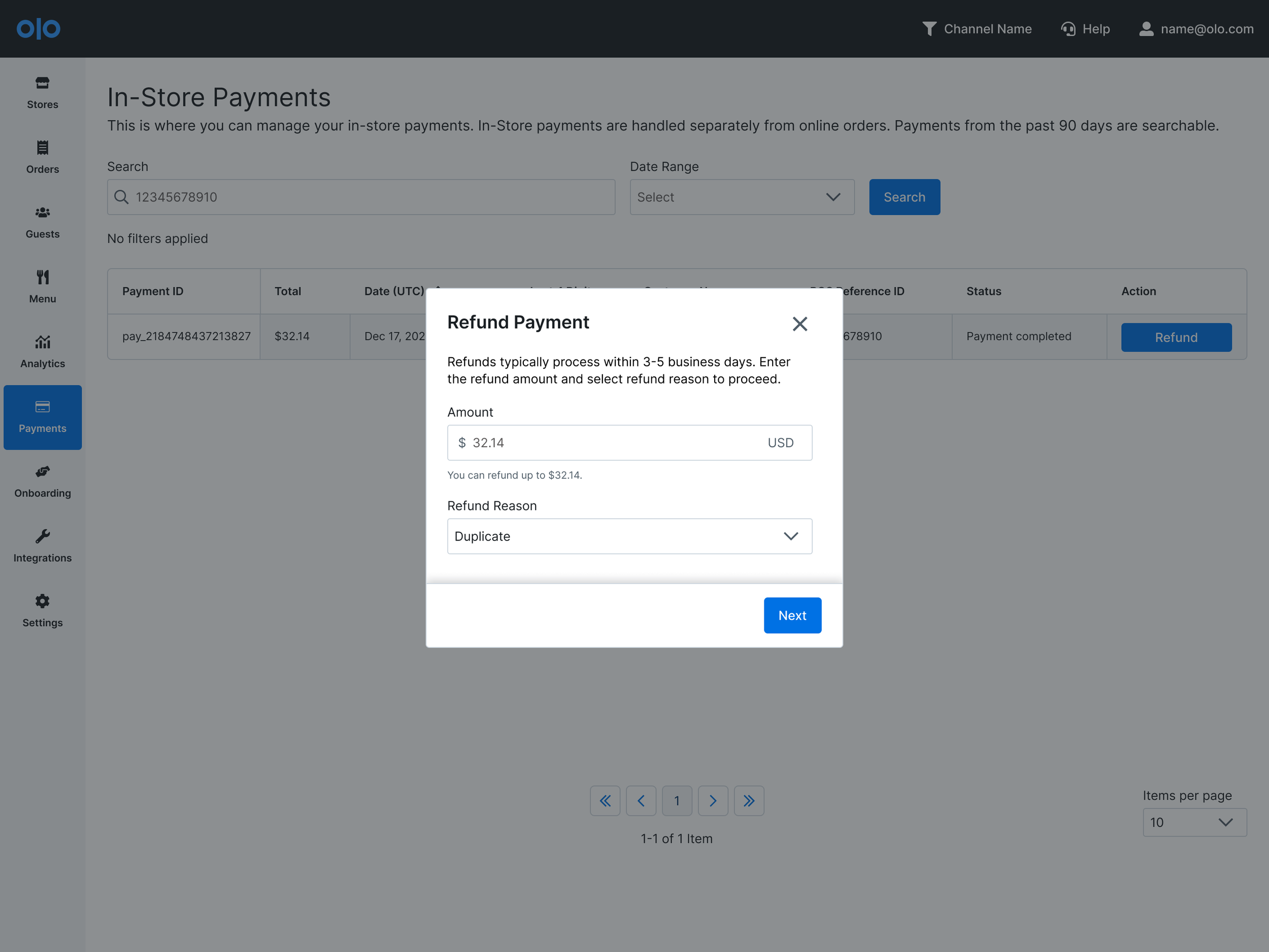
Task: Open Analytics chart icon
Action: (43, 343)
